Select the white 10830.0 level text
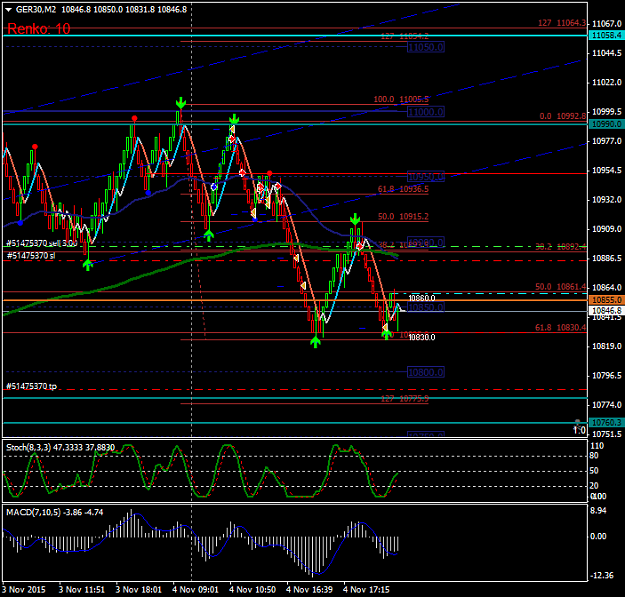 [422, 337]
